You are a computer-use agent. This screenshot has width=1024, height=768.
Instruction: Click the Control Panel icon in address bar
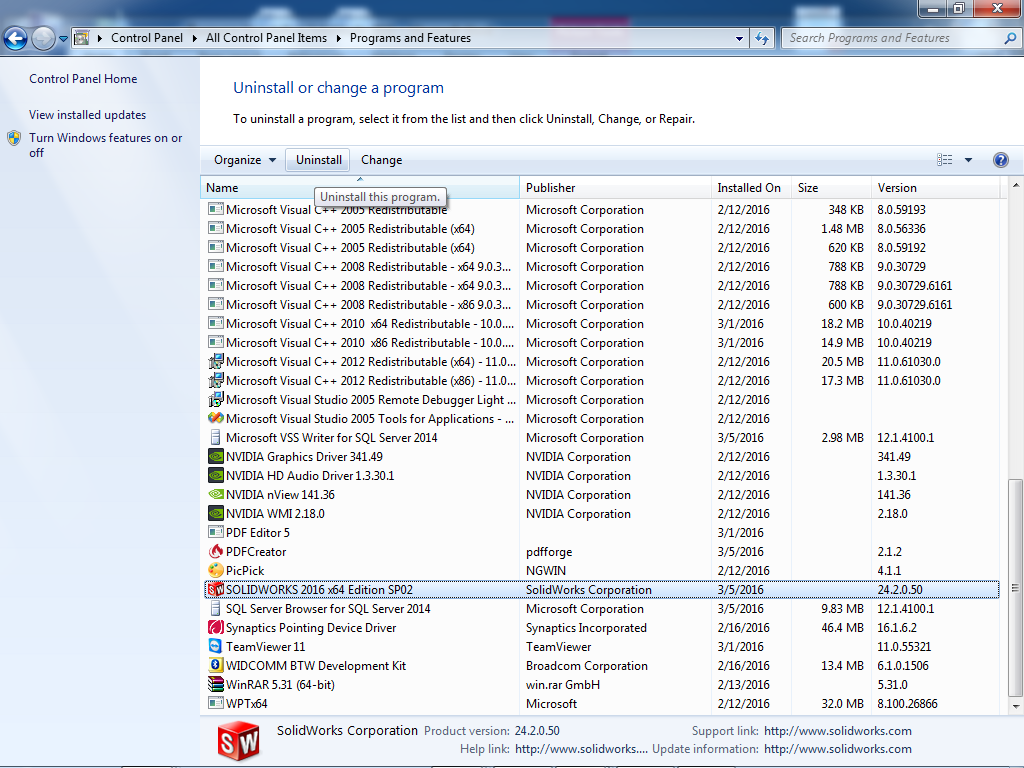pos(82,38)
